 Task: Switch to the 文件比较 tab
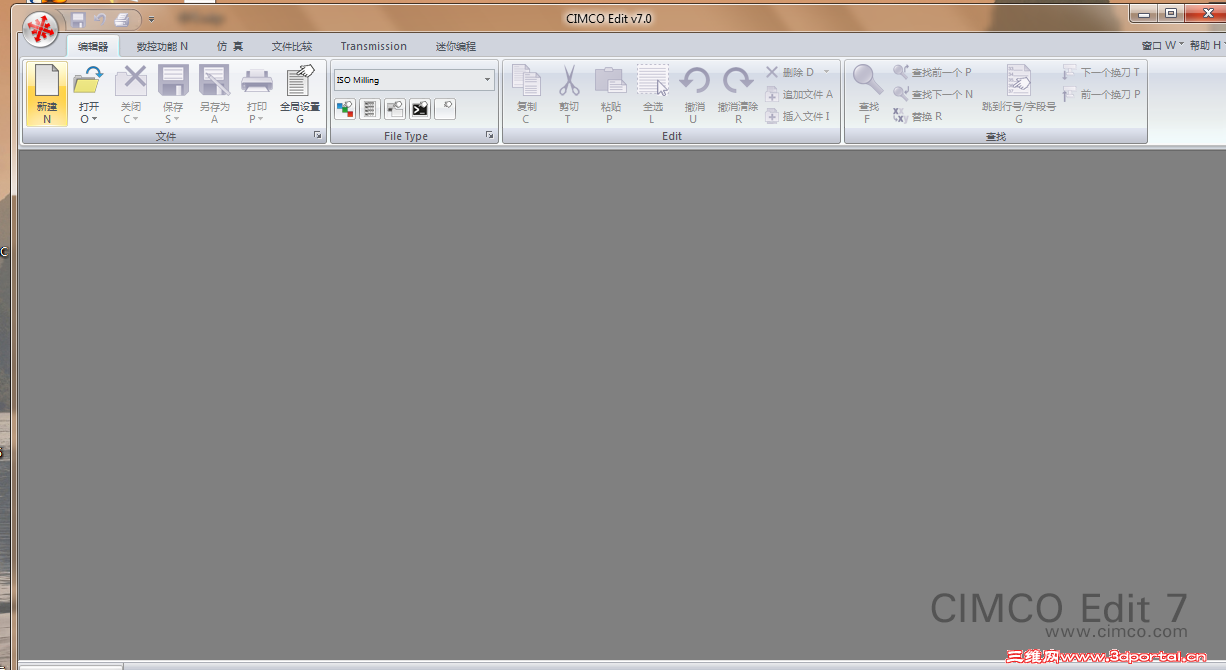[292, 46]
